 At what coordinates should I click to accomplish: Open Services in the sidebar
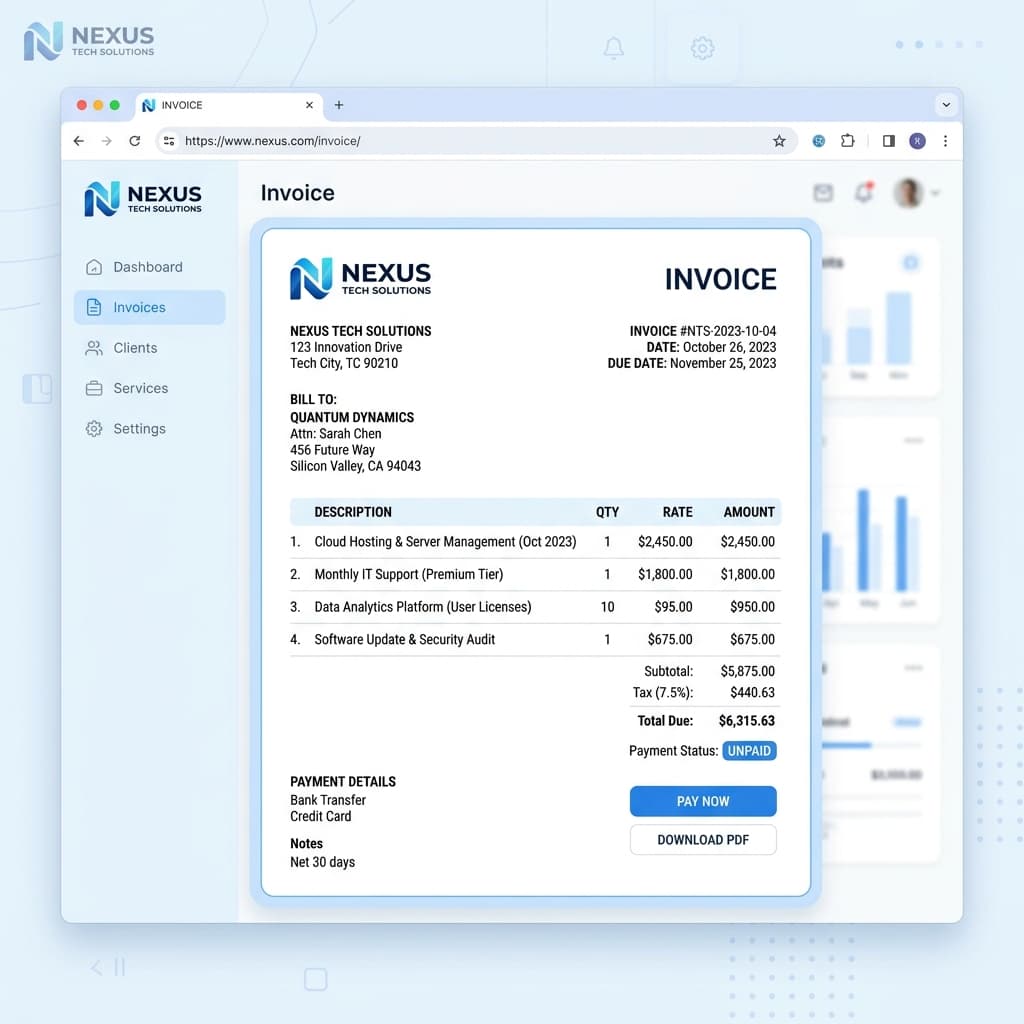(150, 389)
